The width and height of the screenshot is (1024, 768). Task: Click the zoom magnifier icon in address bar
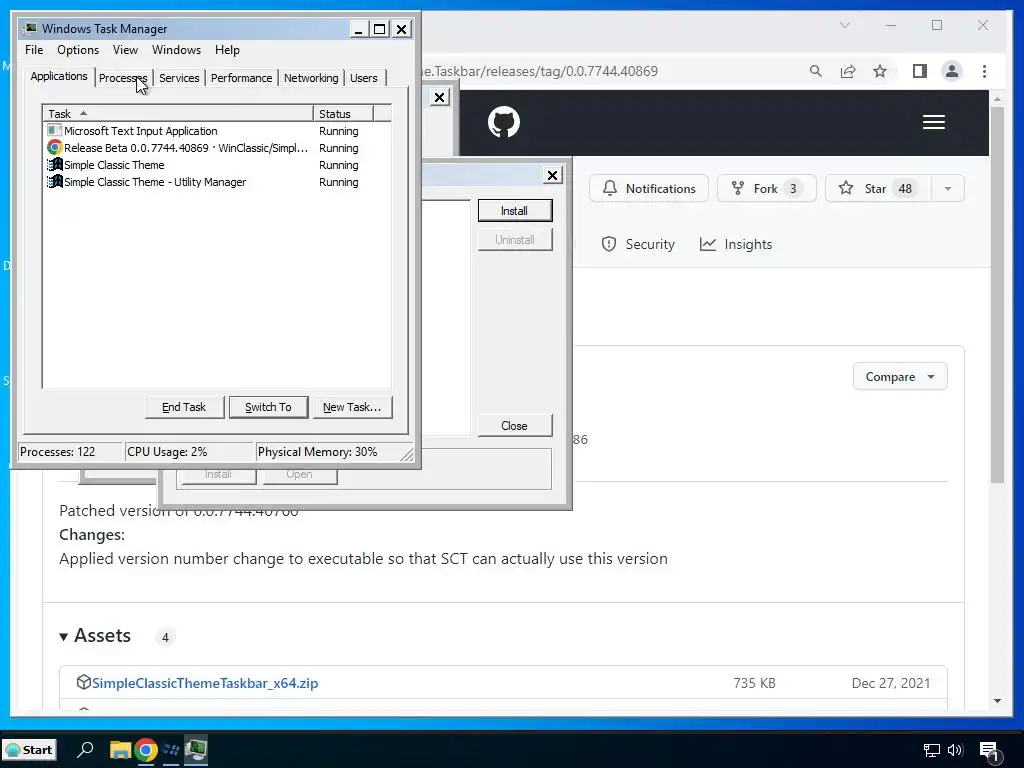(x=816, y=71)
